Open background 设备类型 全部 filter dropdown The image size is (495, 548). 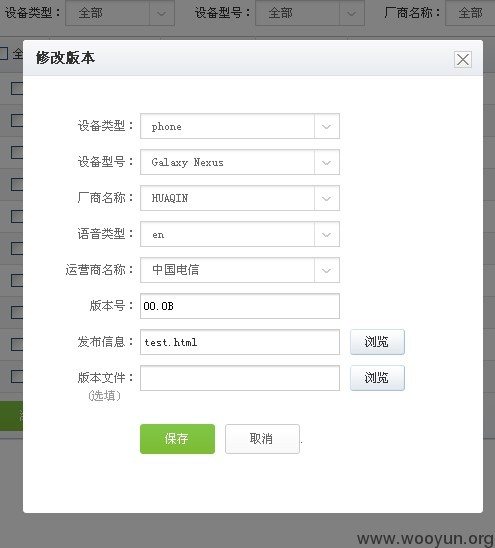coord(120,13)
